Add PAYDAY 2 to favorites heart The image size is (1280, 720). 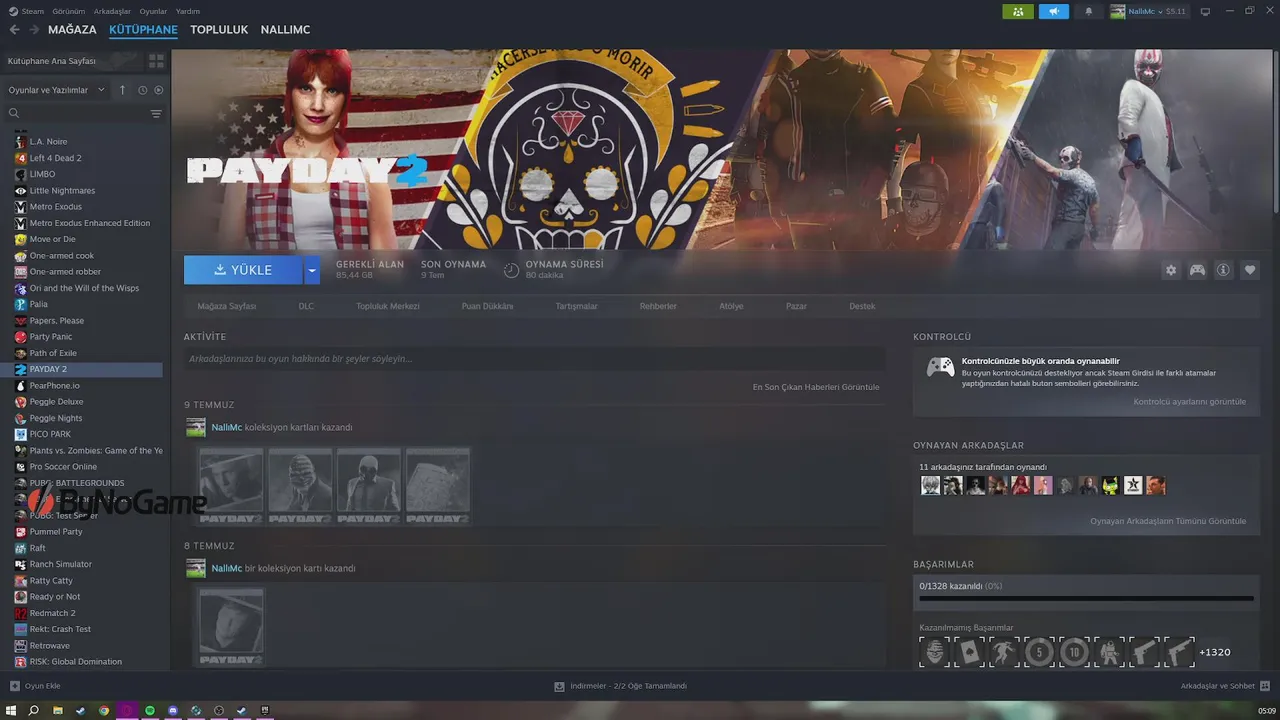tap(1250, 270)
